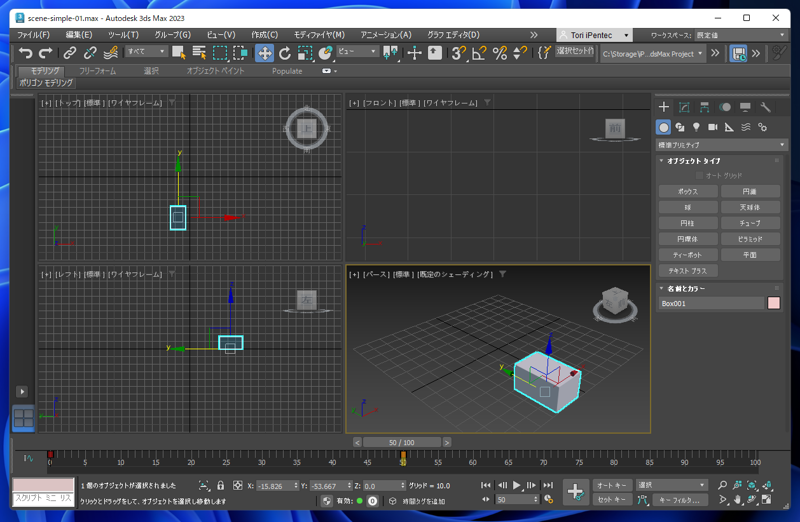Open the Modify panel tab
Image resolution: width=800 pixels, height=522 pixels.
point(684,107)
